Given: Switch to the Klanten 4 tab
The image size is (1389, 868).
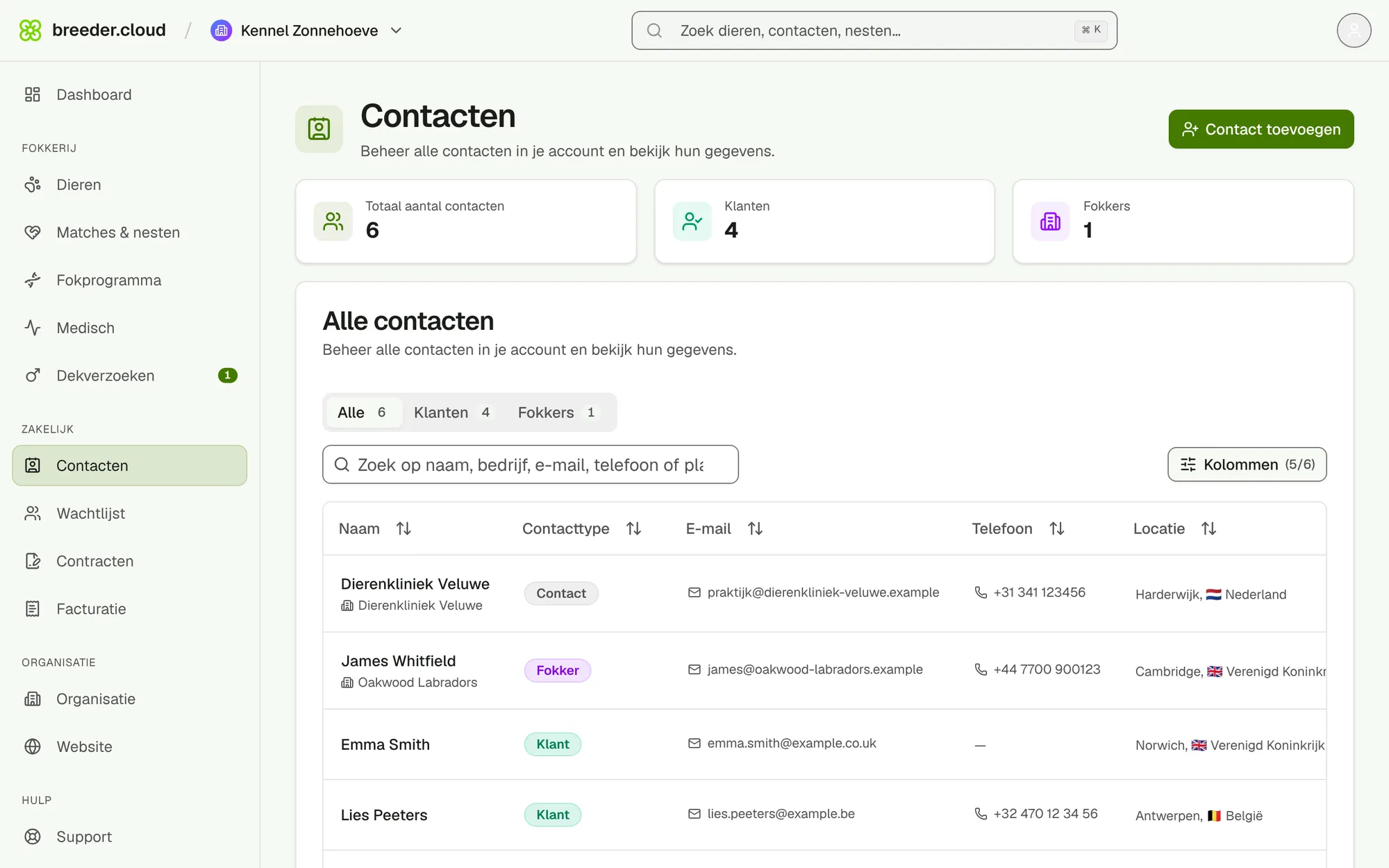Looking at the screenshot, I should click(453, 412).
